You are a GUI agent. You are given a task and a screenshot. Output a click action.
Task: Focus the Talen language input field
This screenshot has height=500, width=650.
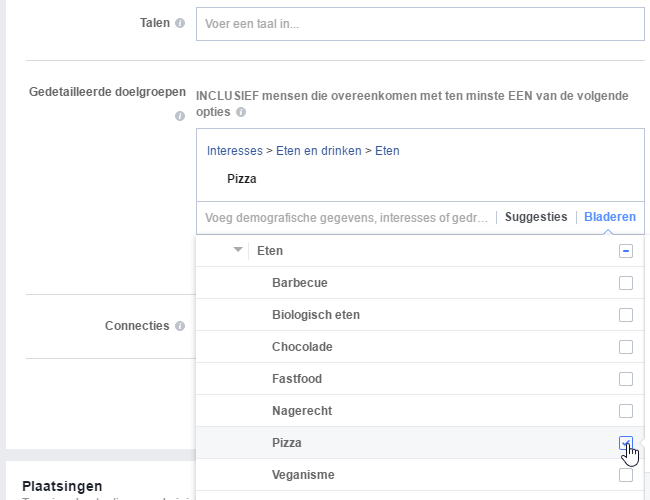[420, 24]
